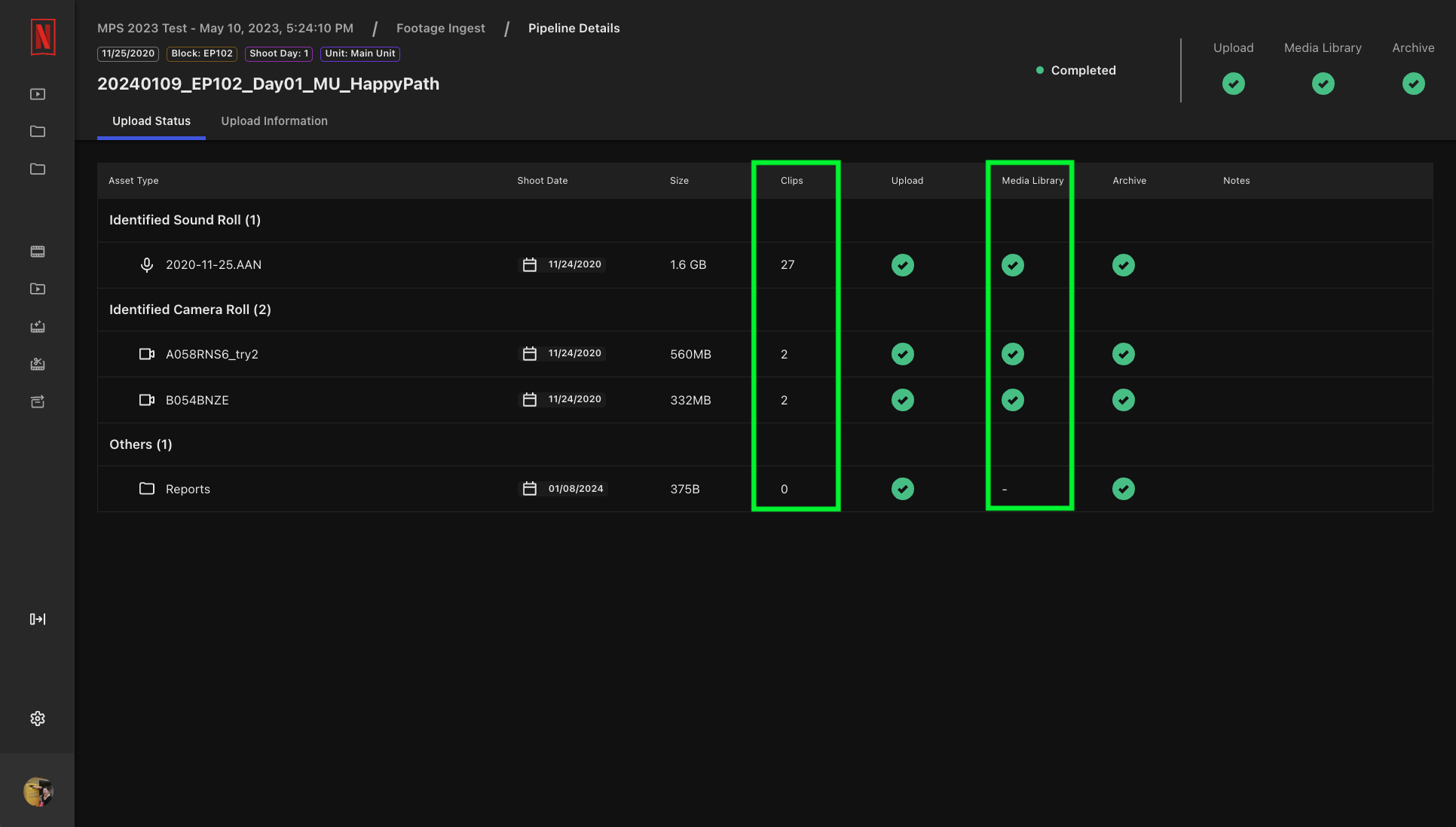Select the microphone icon for sound roll
Screen dimensions: 1456x827
(x=146, y=264)
